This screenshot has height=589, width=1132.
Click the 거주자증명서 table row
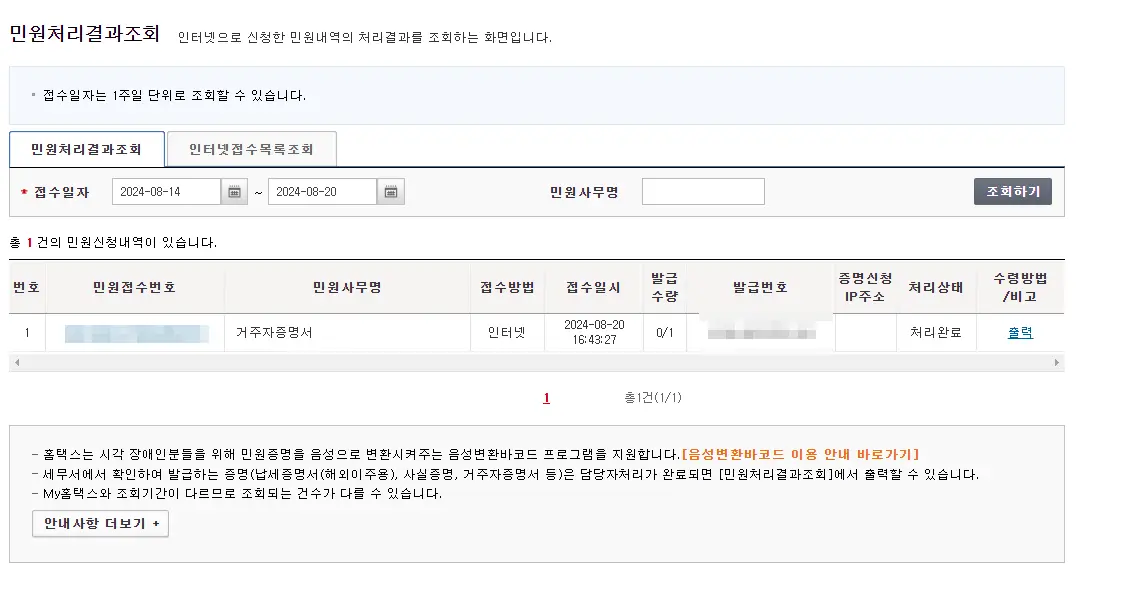[x=347, y=332]
